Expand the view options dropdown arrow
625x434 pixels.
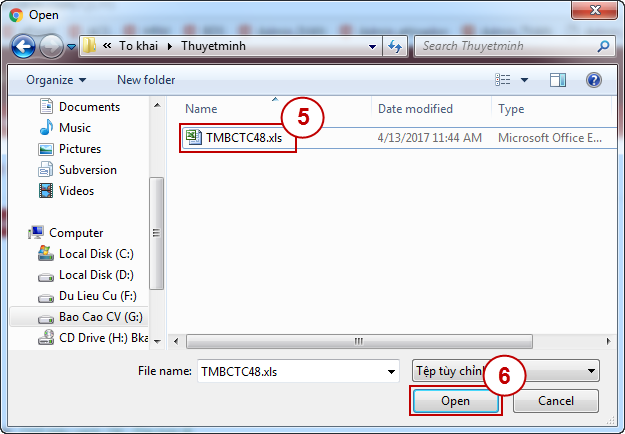coord(525,80)
